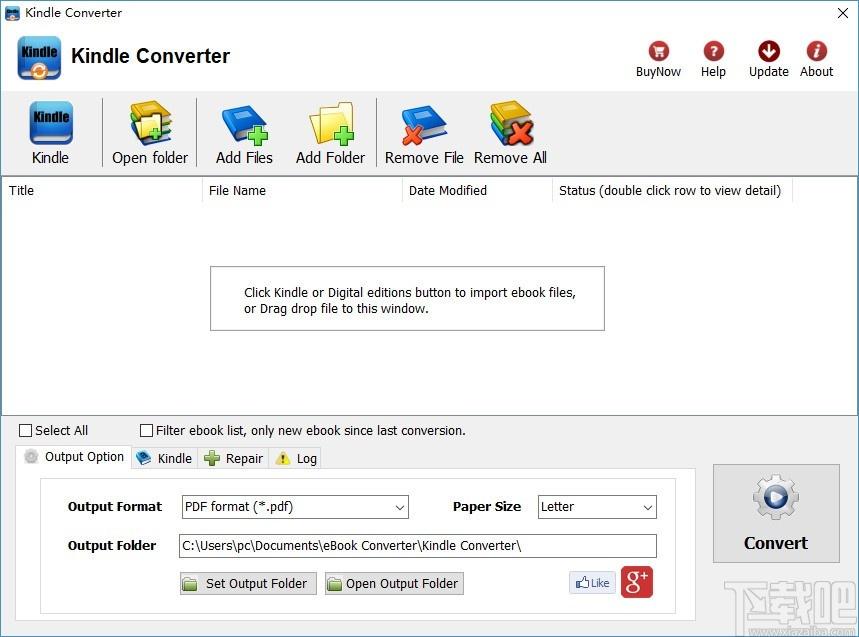This screenshot has height=637, width=859.
Task: Add Folder using the folder plus icon
Action: 330,133
